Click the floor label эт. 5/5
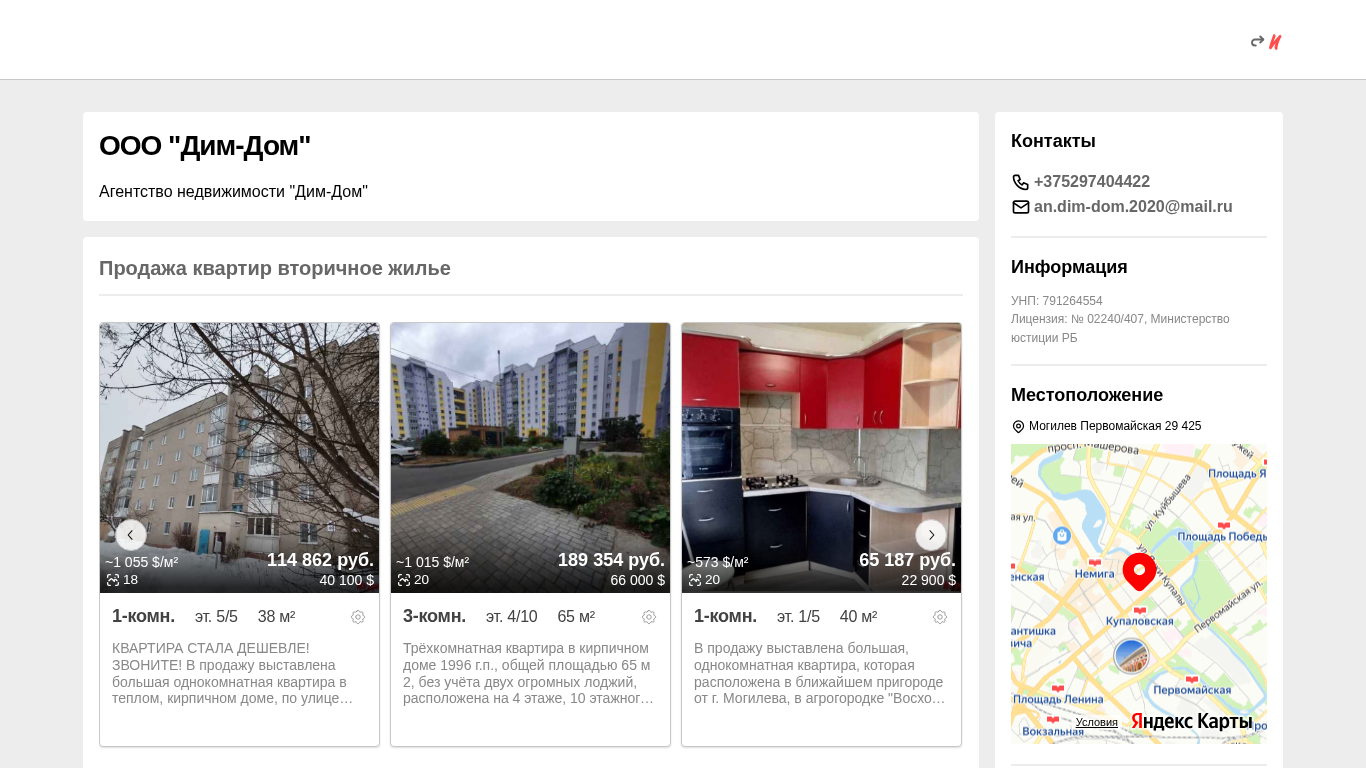 pos(216,617)
